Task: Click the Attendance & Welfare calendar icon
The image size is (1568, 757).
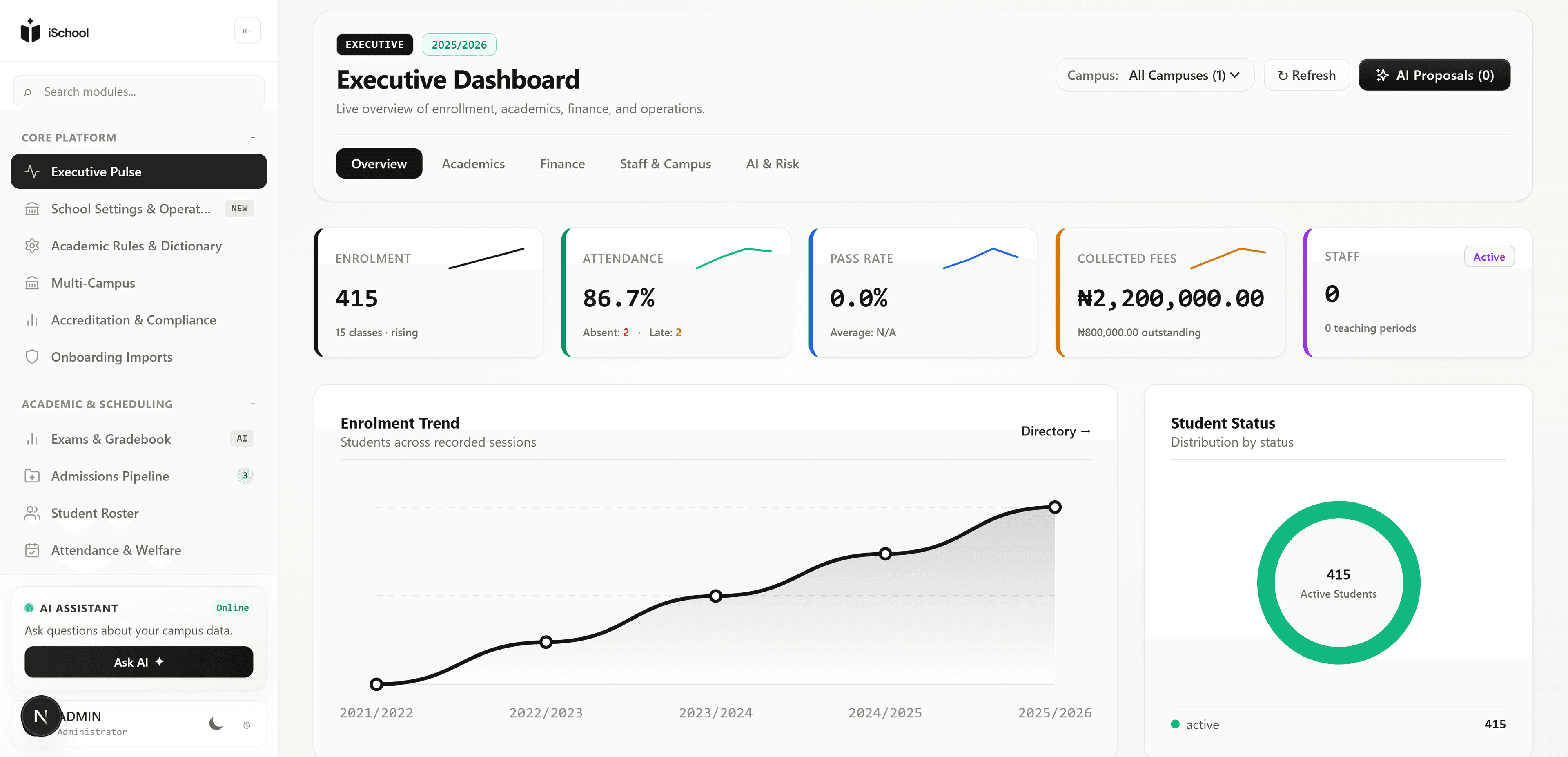Action: (32, 550)
